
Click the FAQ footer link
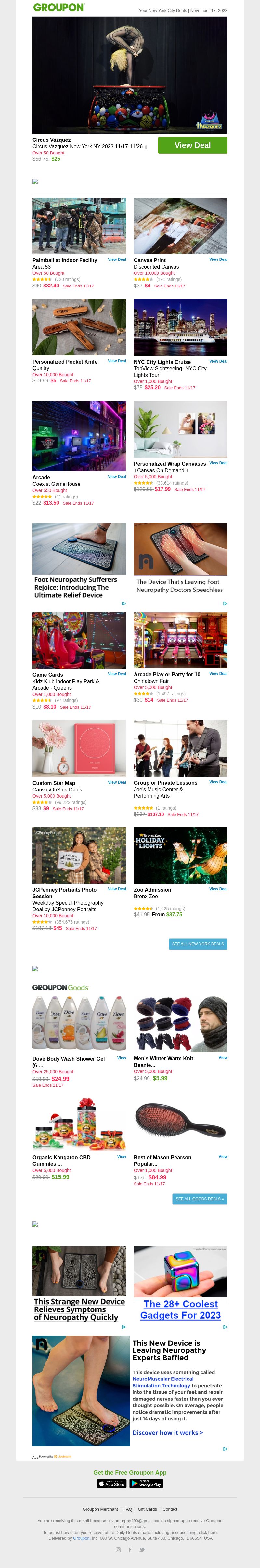(x=128, y=1509)
